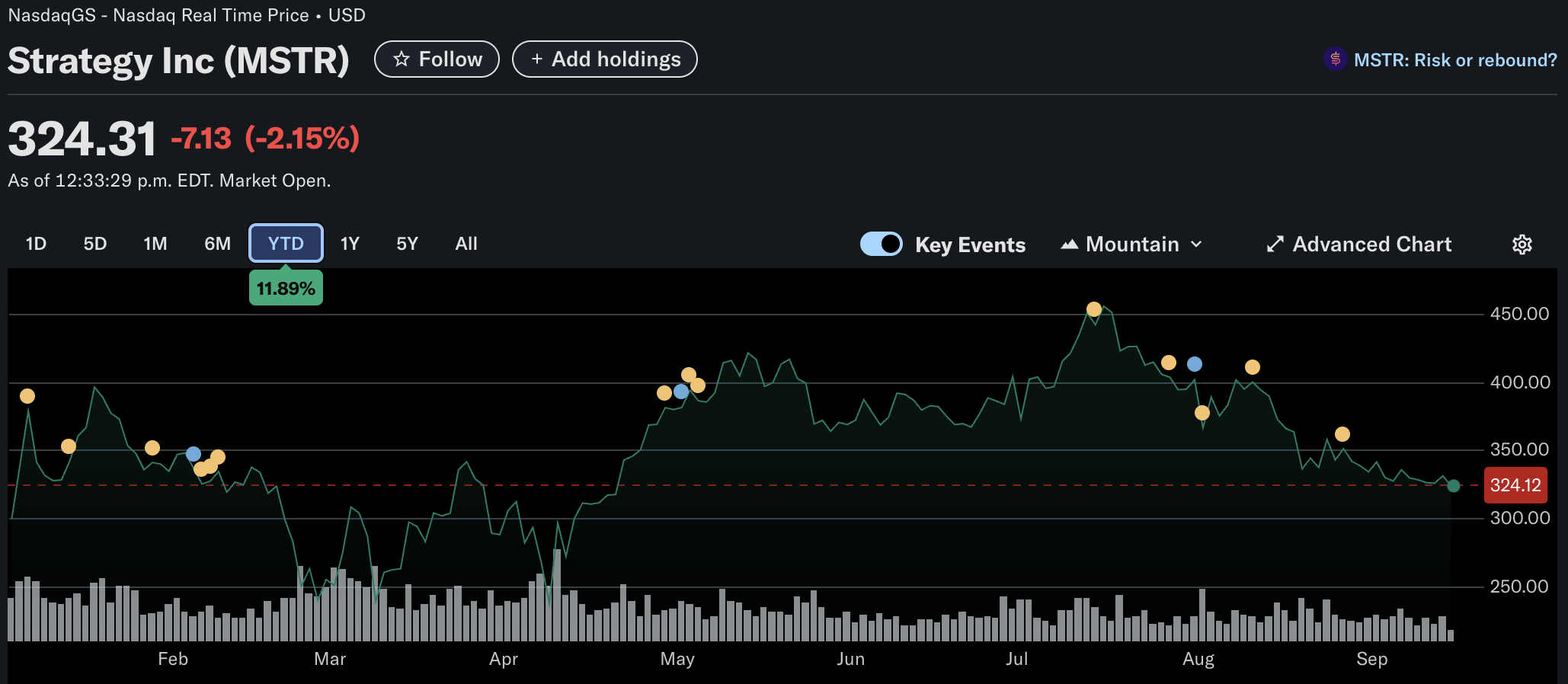Click the purple MSTR analysis dollar icon
Image resolution: width=1568 pixels, height=684 pixels.
pyautogui.click(x=1335, y=59)
